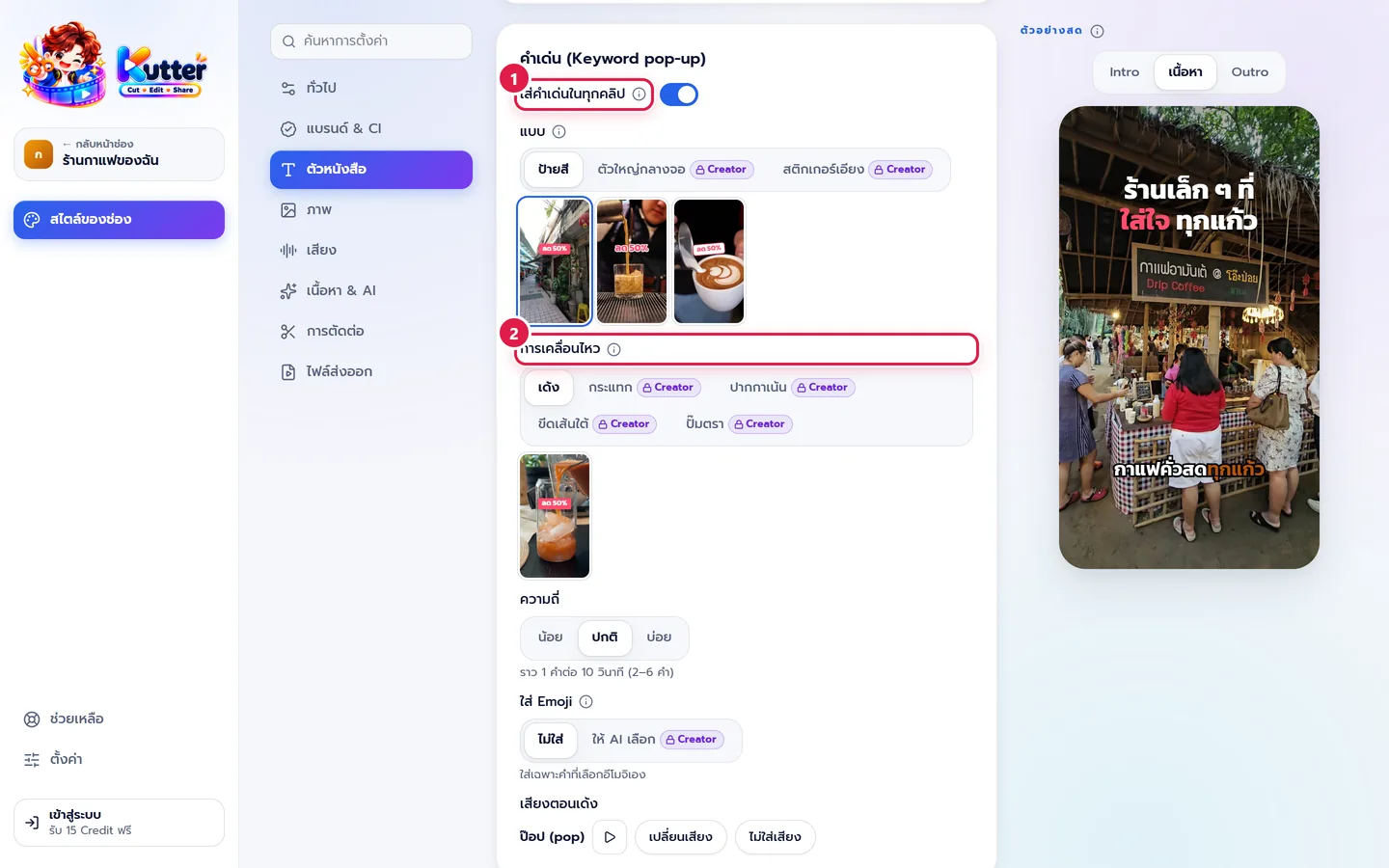Click the sparkle icon for เนื้อหา & AI

(x=288, y=290)
